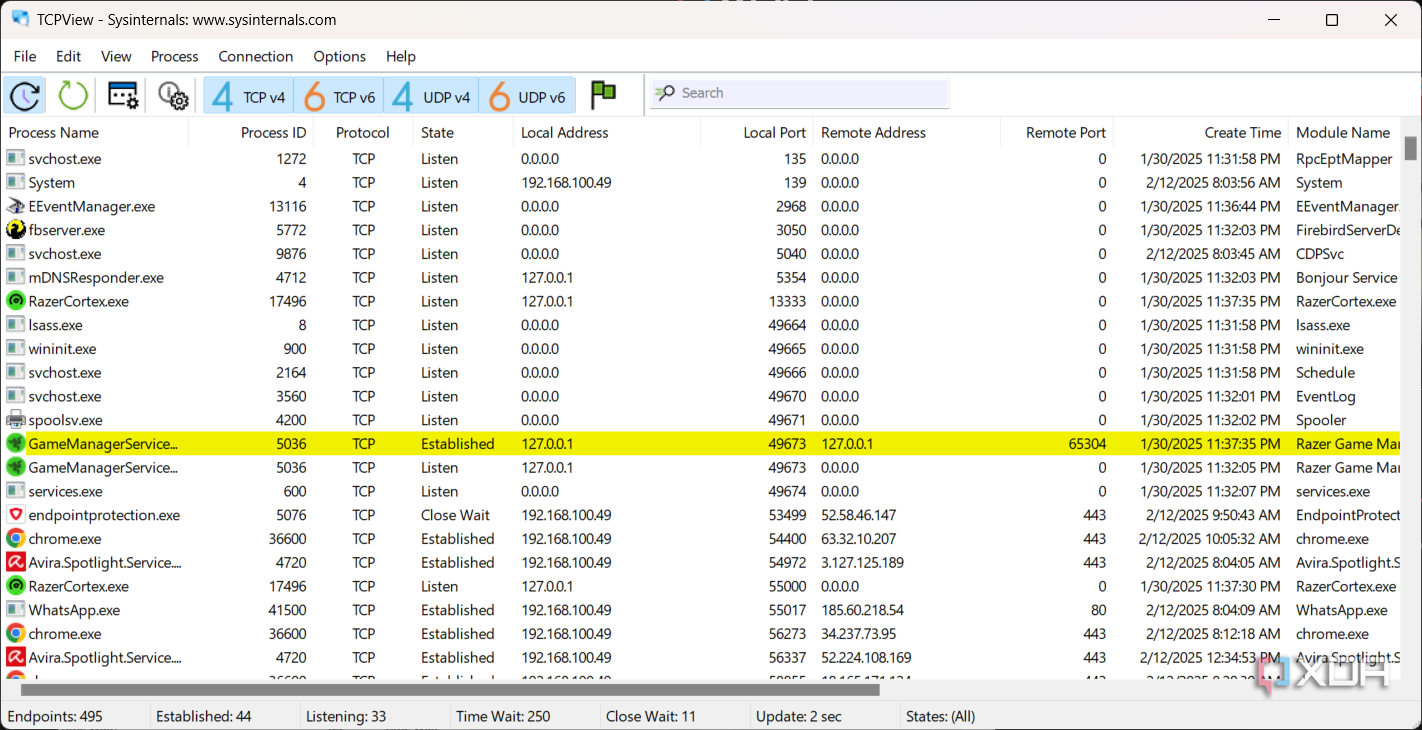Click the vertical scrollbar thumb

coord(1411,148)
